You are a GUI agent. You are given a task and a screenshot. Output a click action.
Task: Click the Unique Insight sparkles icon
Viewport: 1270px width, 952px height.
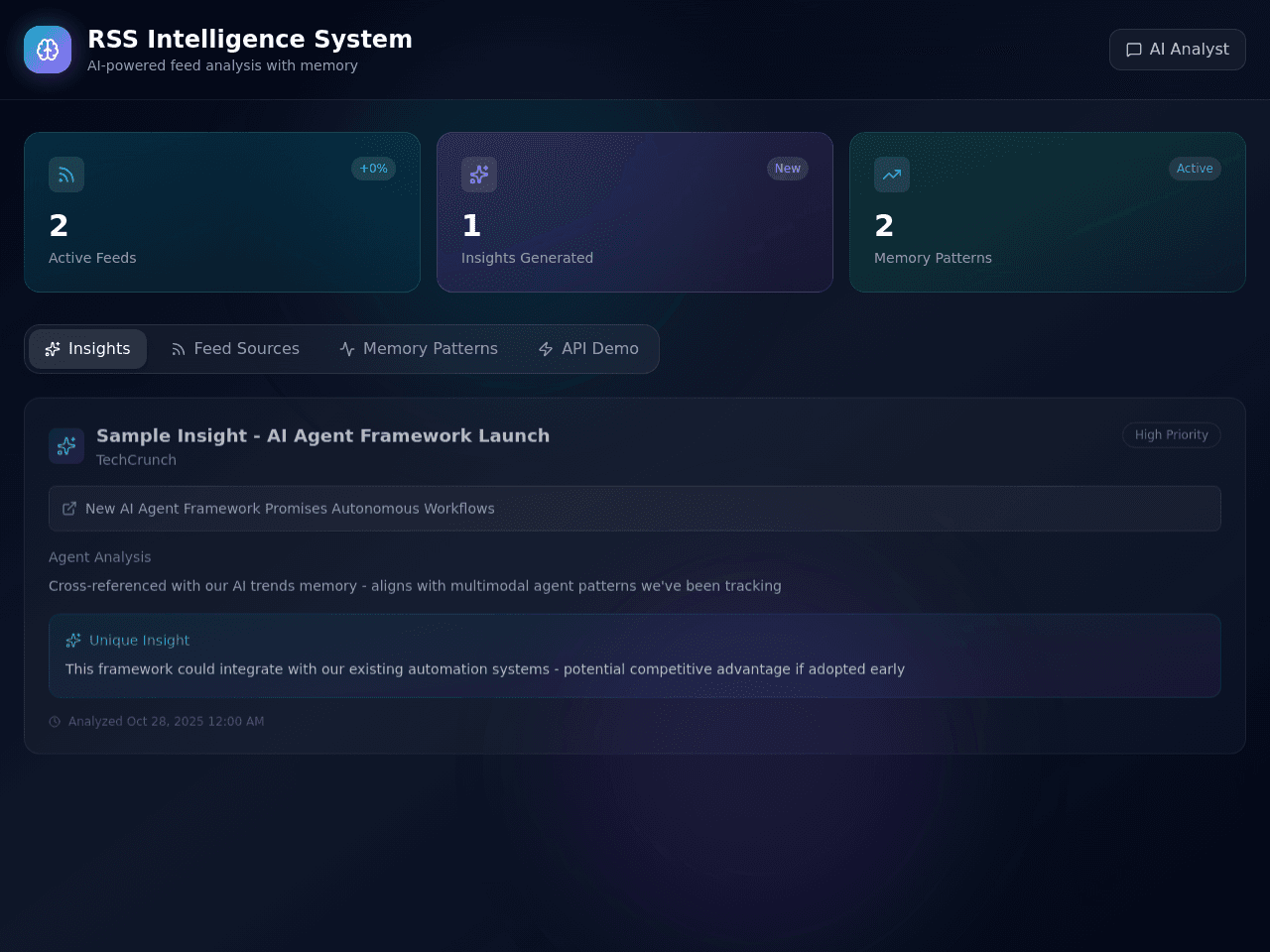tap(73, 641)
